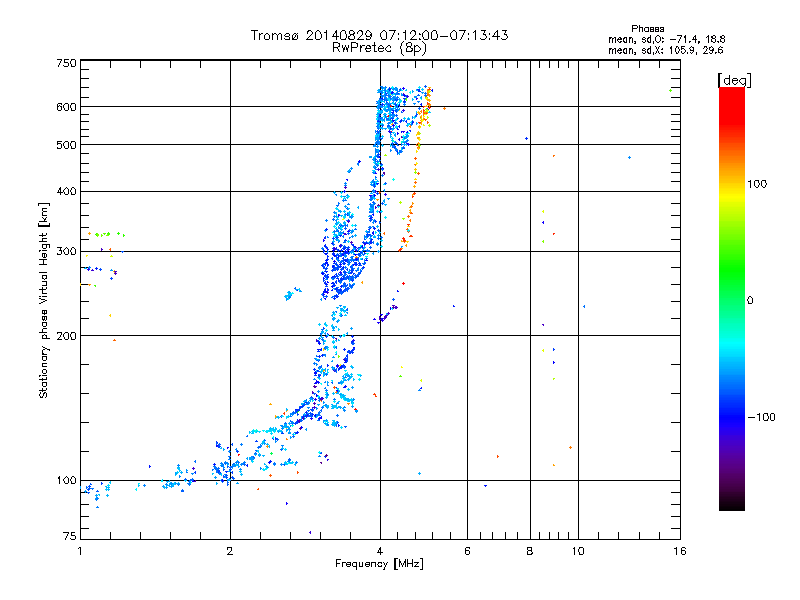The height and width of the screenshot is (600, 800).
Task: Click the y-axis tick label '100'
Action: pos(66,481)
